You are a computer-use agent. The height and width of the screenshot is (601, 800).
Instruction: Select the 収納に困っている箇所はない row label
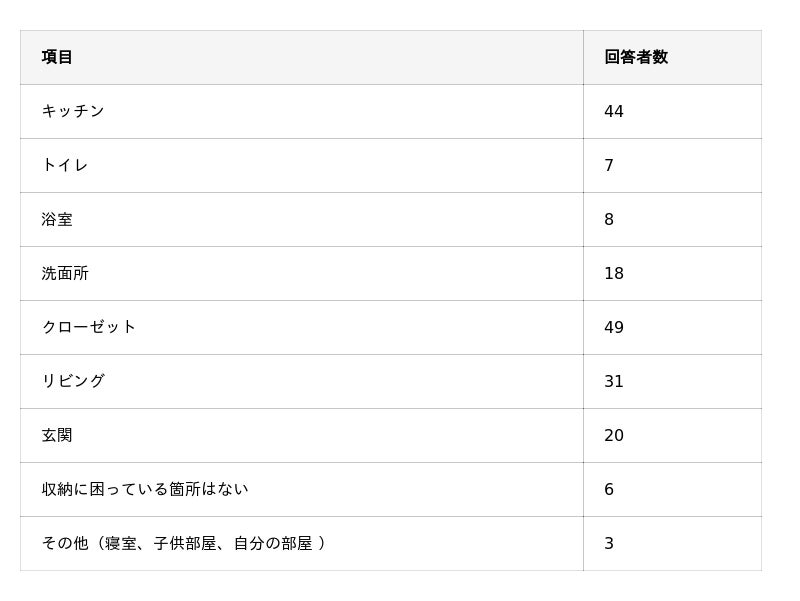[x=145, y=489]
